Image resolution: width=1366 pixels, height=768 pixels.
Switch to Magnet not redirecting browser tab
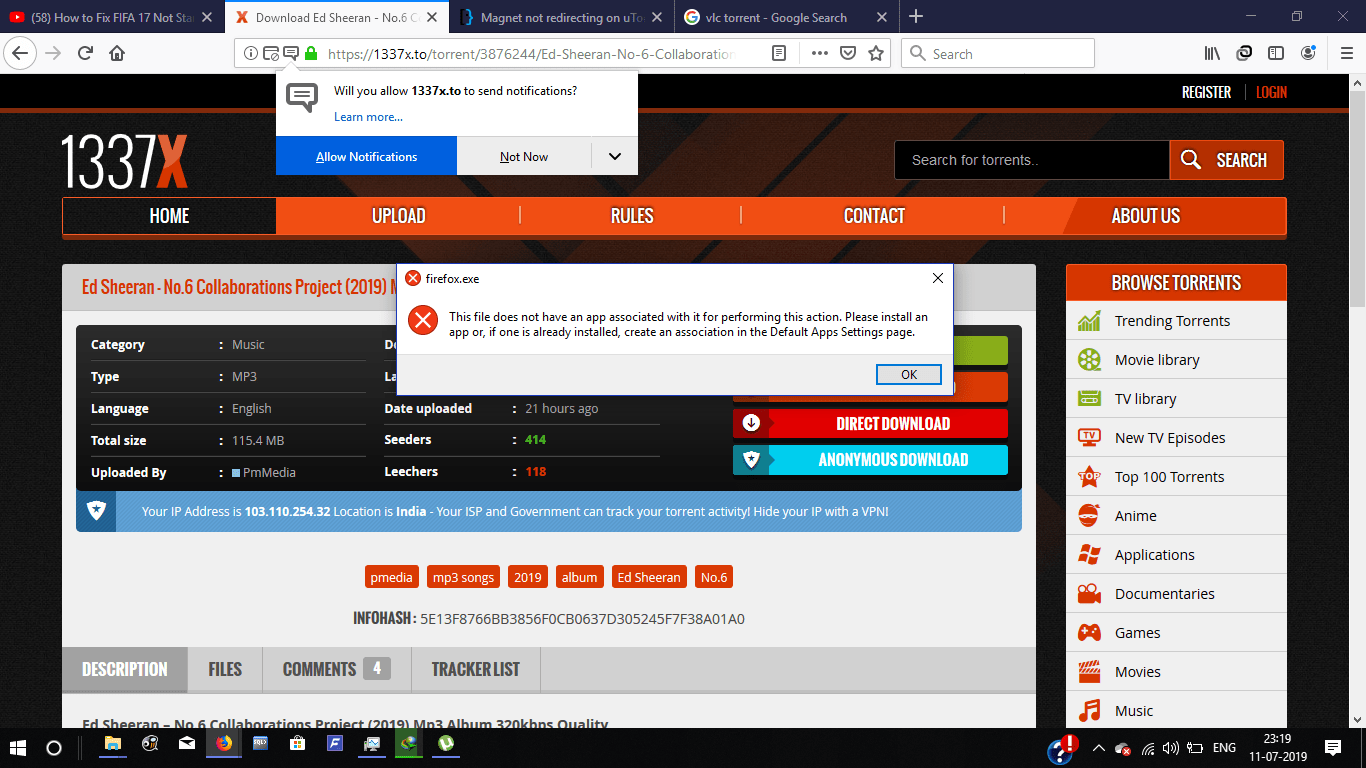[x=563, y=17]
